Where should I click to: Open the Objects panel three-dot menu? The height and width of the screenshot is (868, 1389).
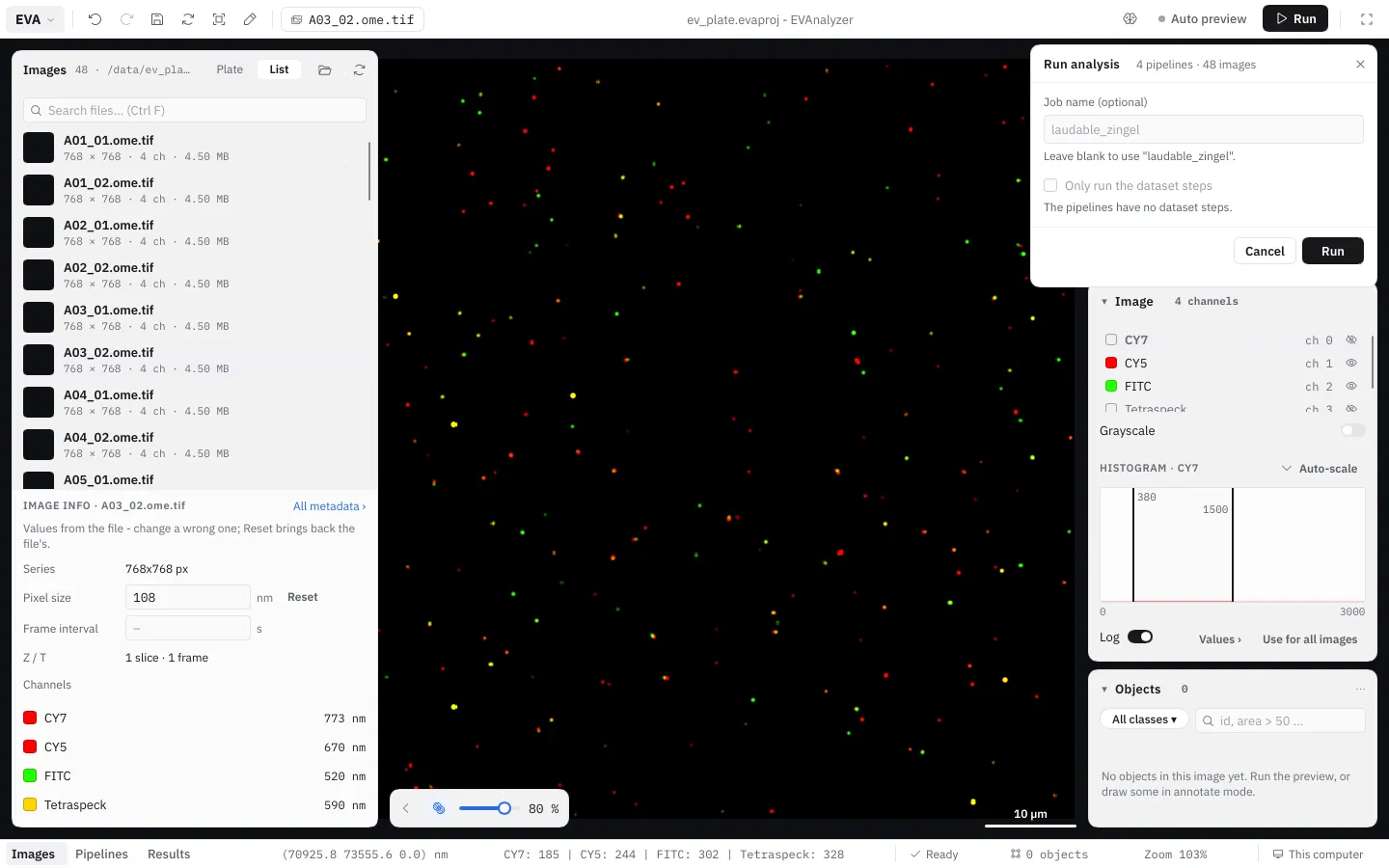click(1360, 689)
